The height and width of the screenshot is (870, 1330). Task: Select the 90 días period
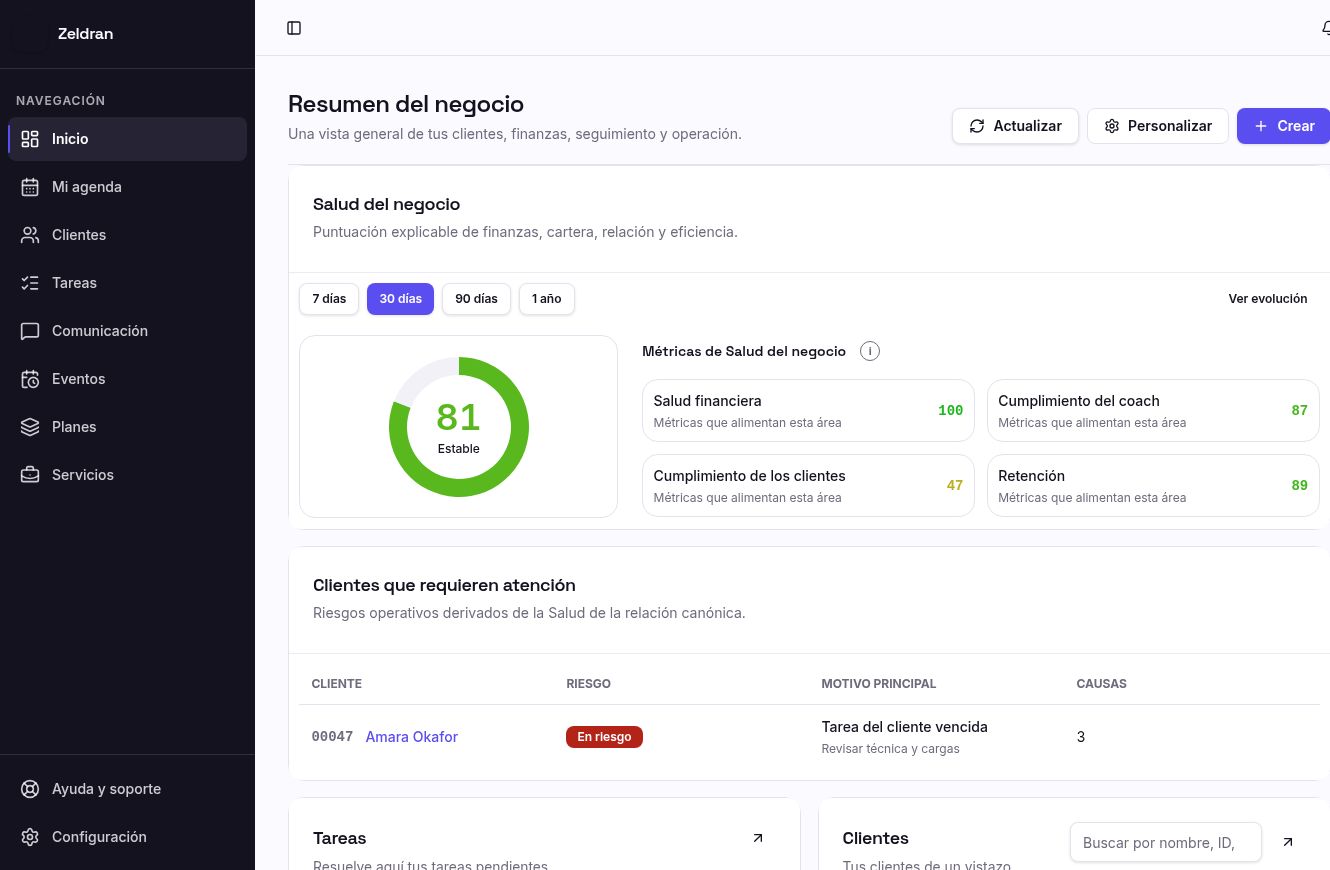[476, 299]
